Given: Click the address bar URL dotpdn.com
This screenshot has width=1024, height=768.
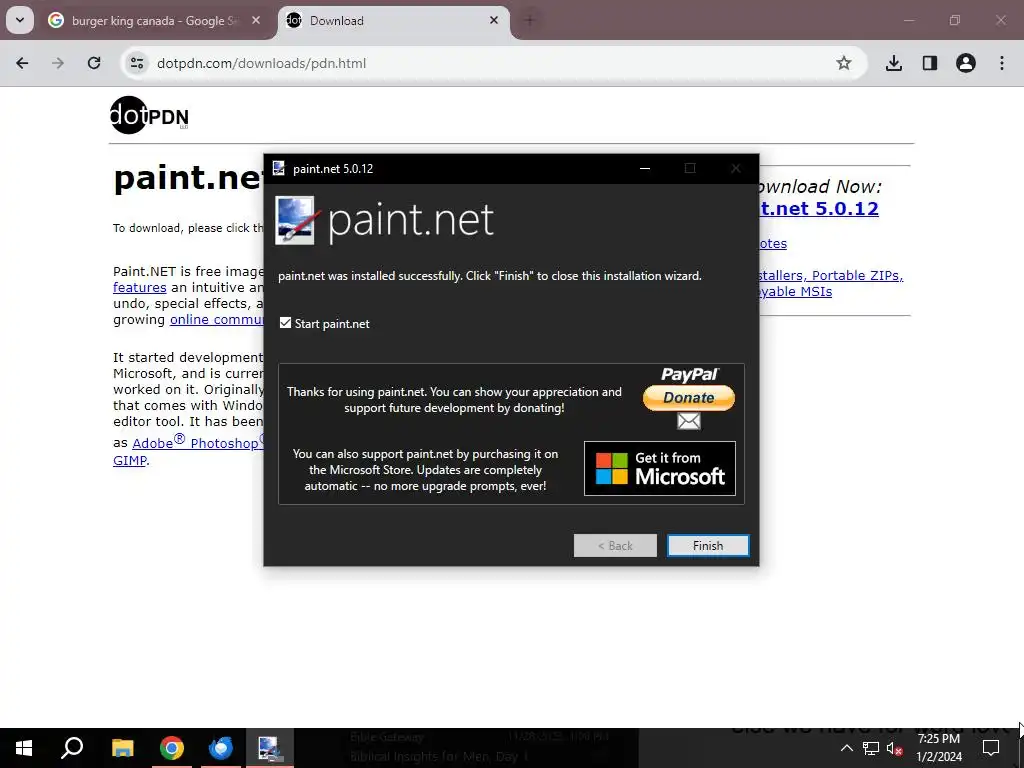Looking at the screenshot, I should pos(261,63).
